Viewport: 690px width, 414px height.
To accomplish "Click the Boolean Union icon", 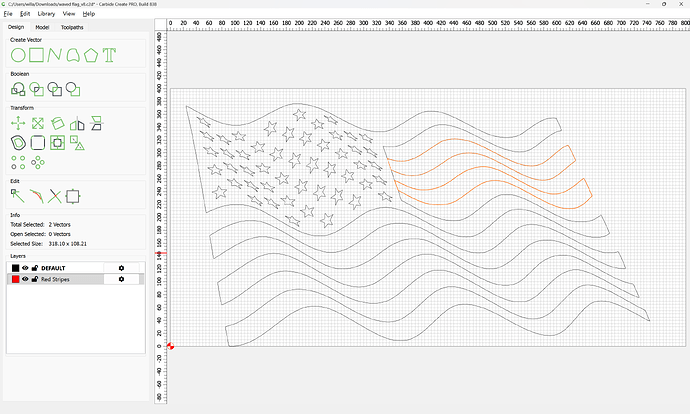I will click(x=17, y=89).
